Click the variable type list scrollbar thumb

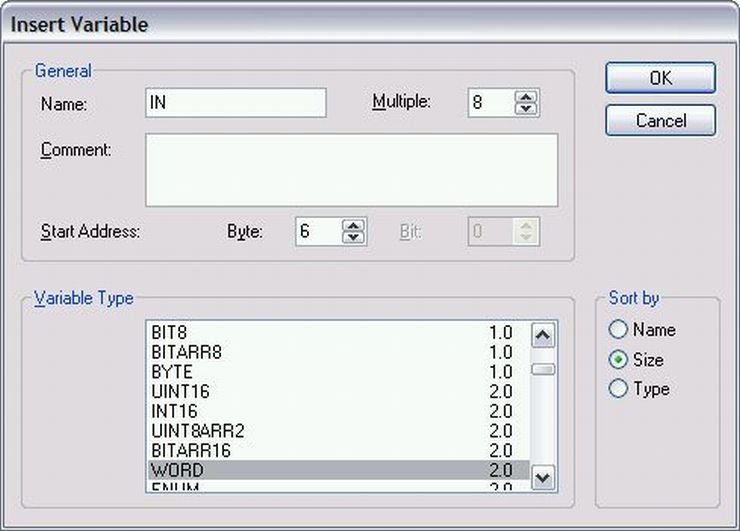(x=543, y=369)
